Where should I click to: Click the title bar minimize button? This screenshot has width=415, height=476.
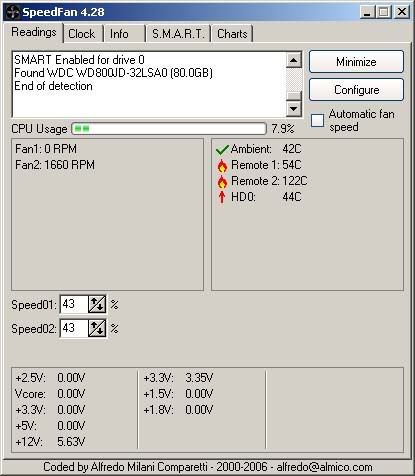point(368,12)
